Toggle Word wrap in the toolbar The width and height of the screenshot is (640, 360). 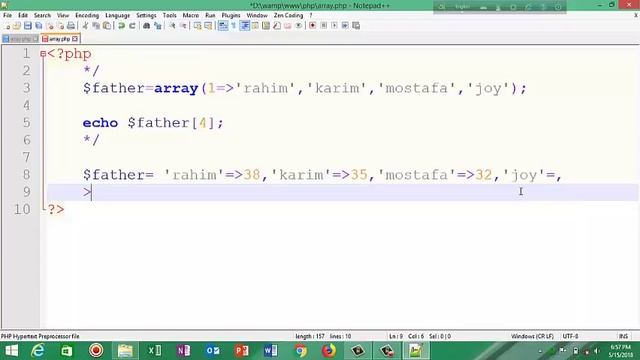222,26
